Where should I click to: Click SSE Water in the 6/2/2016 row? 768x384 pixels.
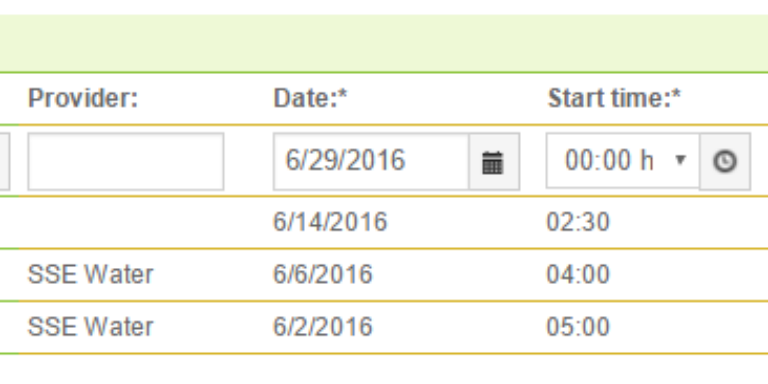[x=91, y=327]
